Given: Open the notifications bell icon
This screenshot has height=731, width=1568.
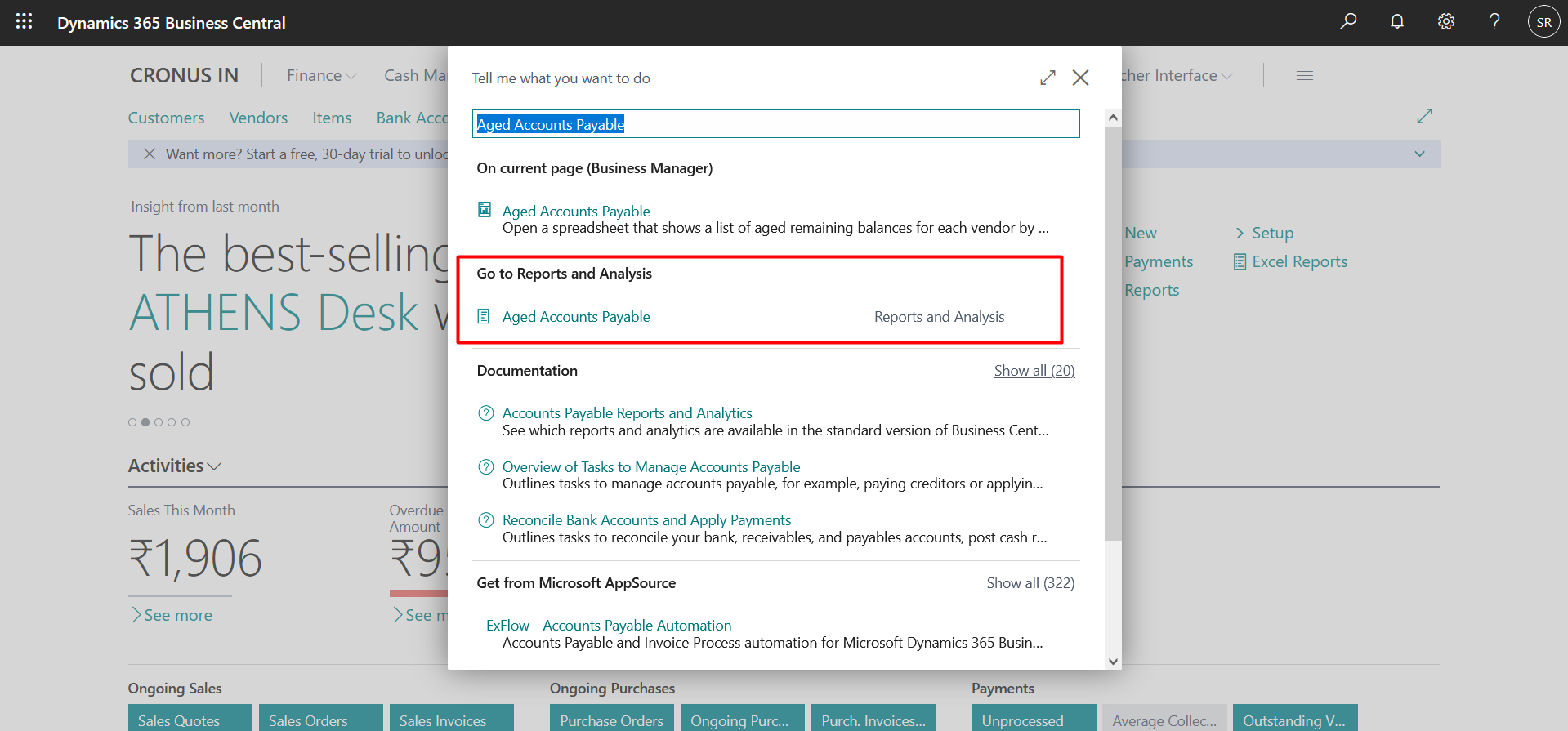Looking at the screenshot, I should click(x=1397, y=22).
